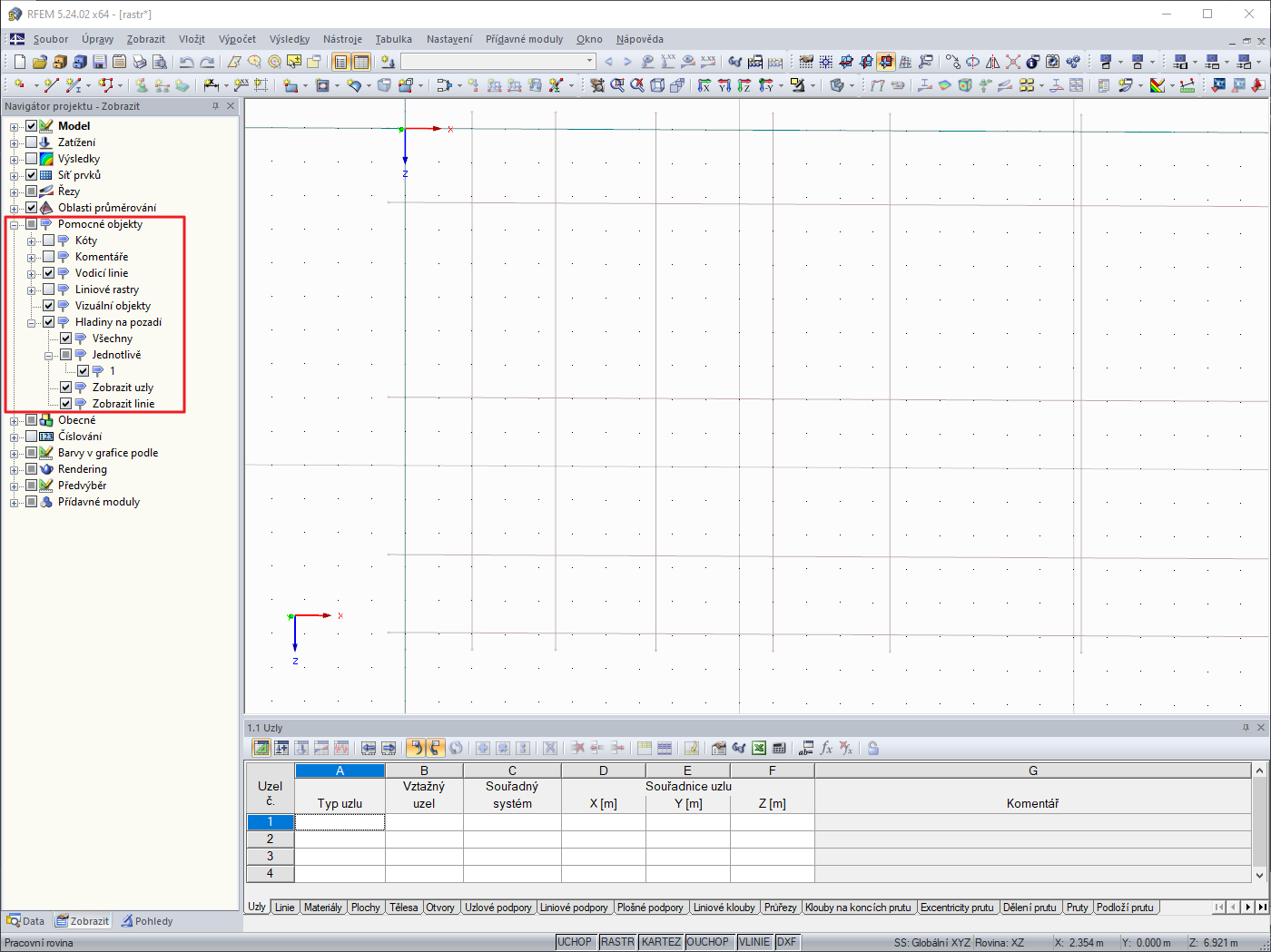Check the Liniové rastry checkbox

pos(49,290)
